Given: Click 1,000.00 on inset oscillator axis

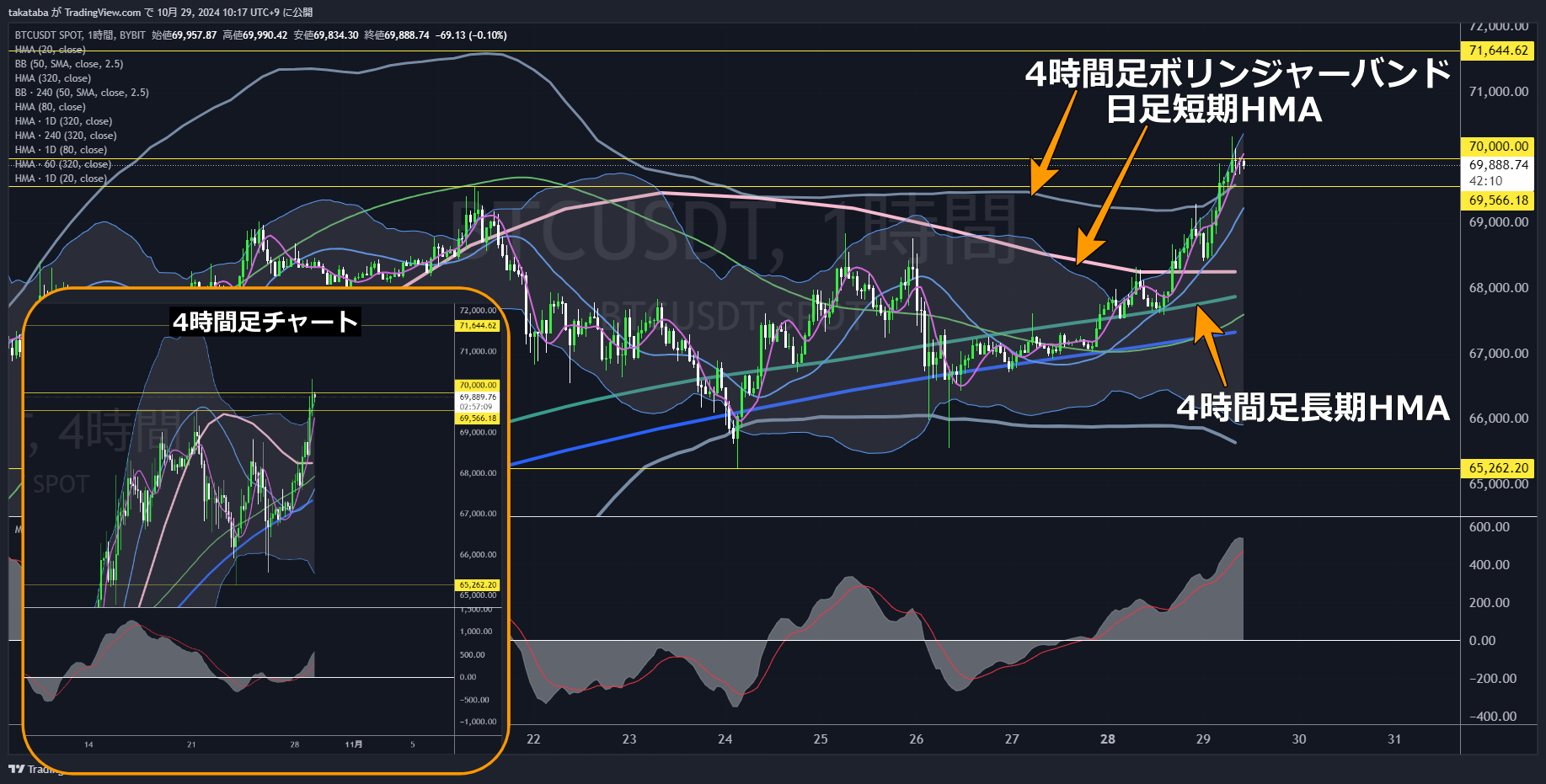Looking at the screenshot, I should (476, 632).
